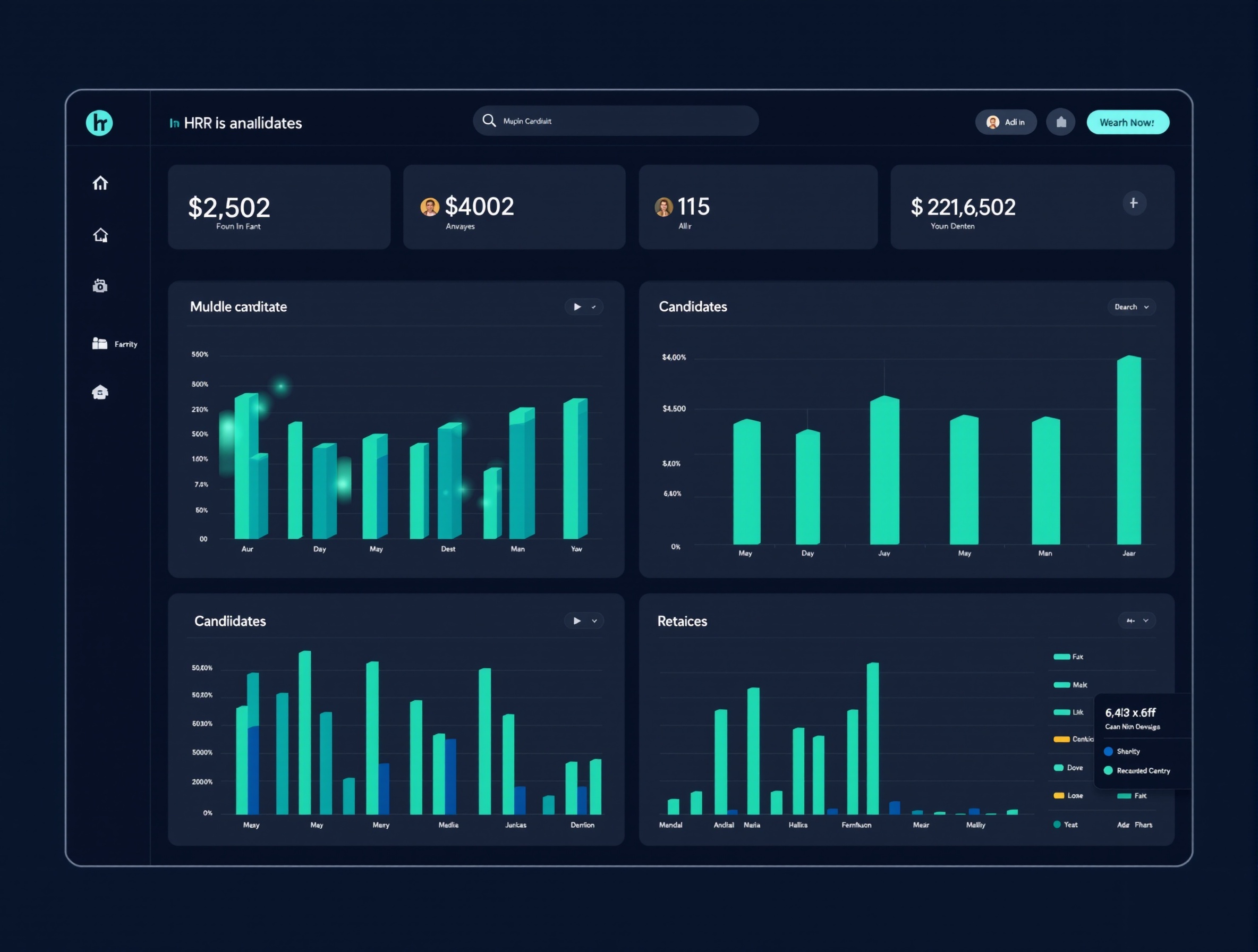Toggle the Recanded Centry legend entry

pos(1136,771)
